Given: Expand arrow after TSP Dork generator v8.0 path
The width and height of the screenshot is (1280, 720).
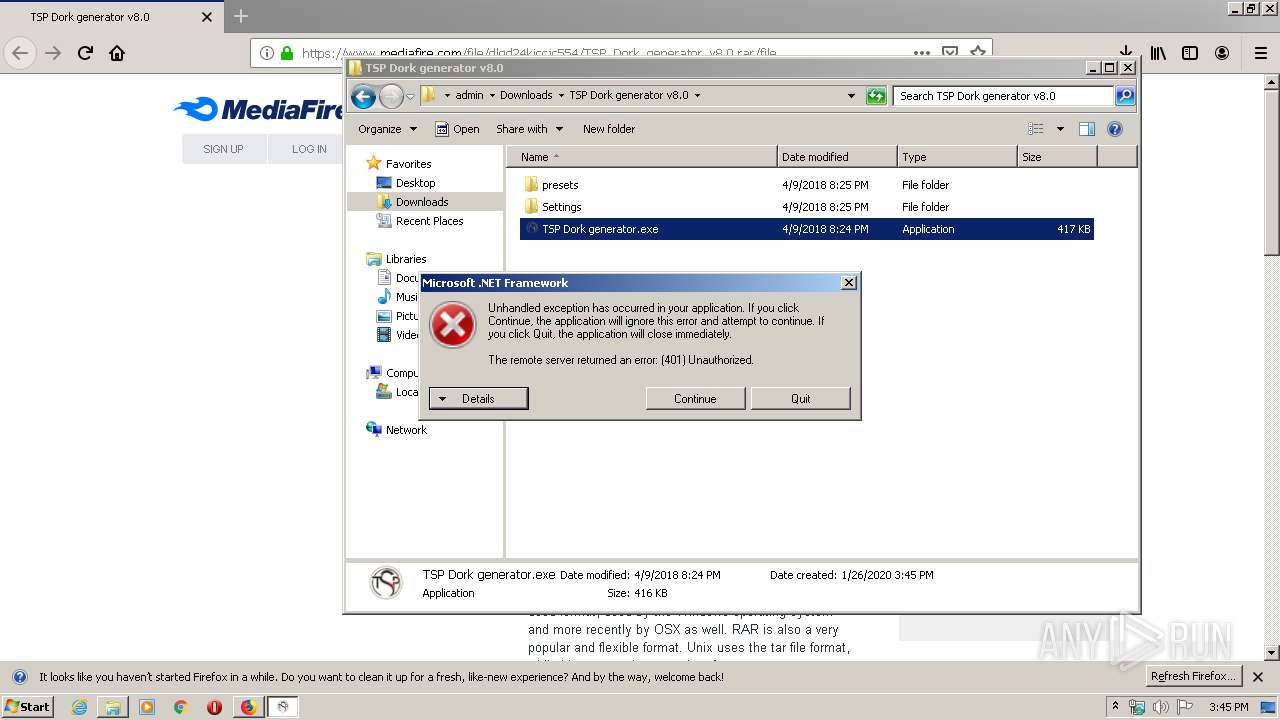Looking at the screenshot, I should (697, 96).
